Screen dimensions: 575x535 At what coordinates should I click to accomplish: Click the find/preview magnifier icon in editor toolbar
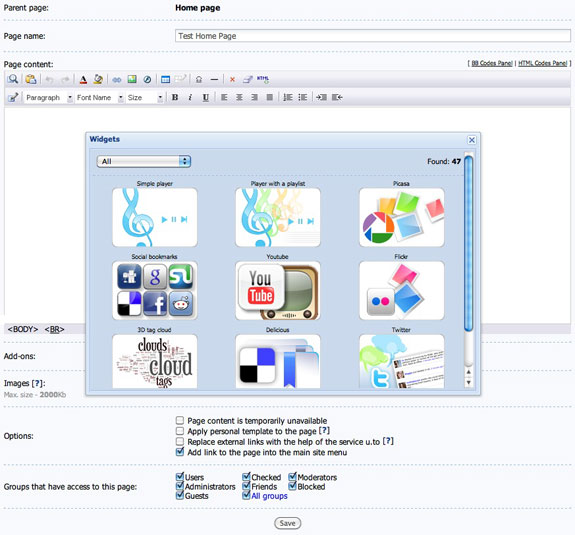13,79
